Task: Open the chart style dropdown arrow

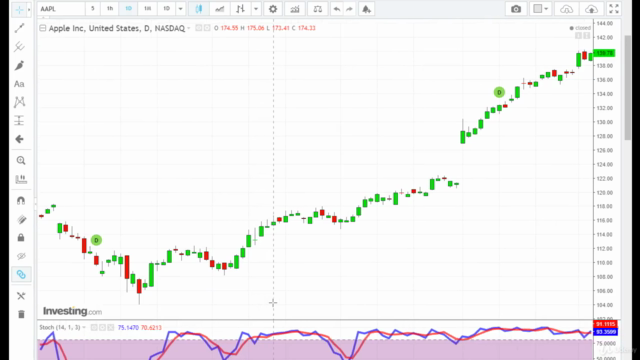Action: (256, 9)
